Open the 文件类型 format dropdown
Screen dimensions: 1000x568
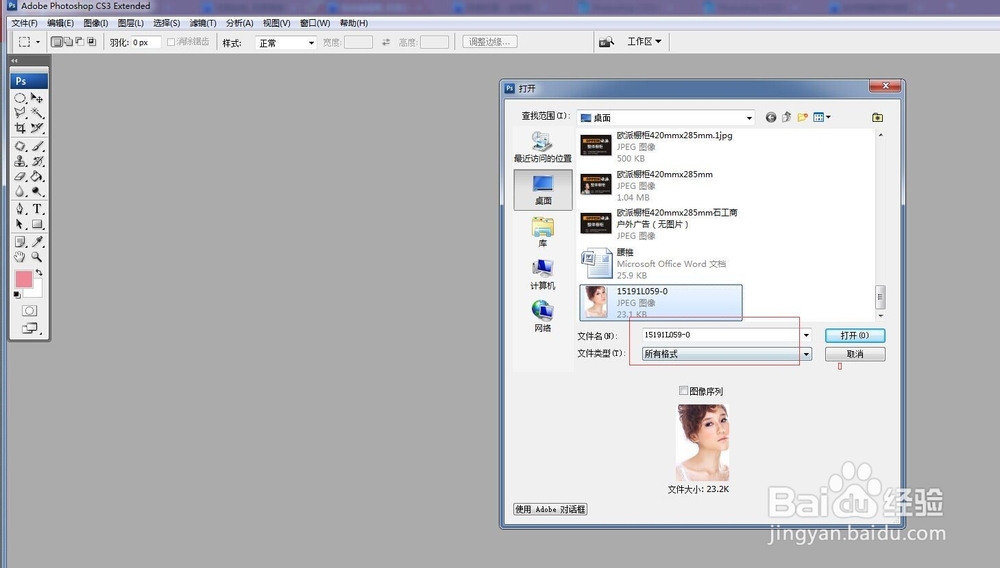pyautogui.click(x=727, y=354)
